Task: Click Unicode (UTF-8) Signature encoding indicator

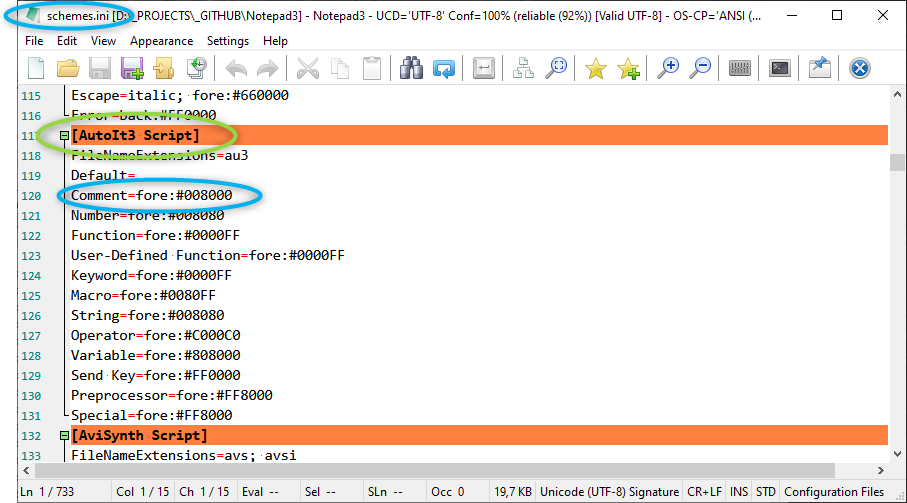Action: tap(609, 492)
